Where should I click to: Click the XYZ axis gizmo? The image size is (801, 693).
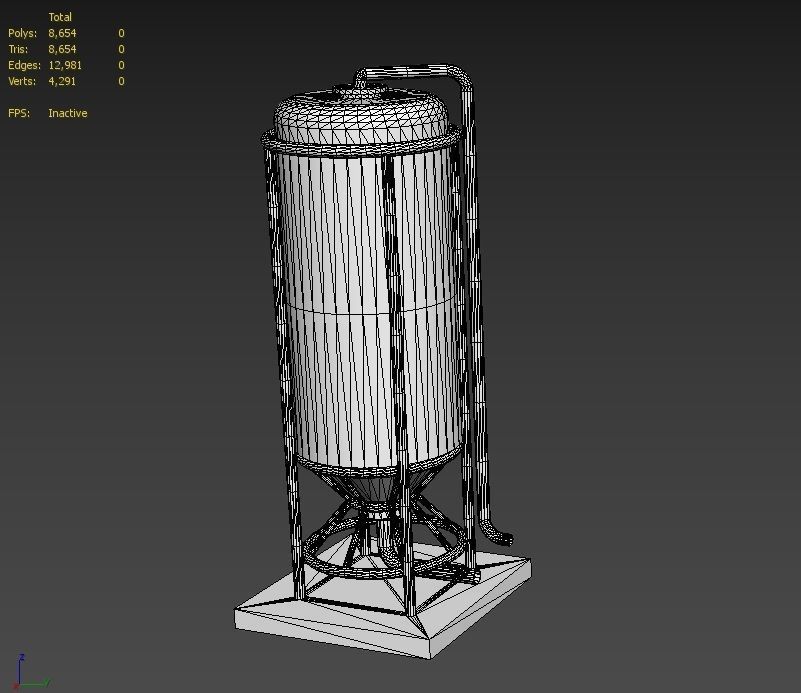pos(31,672)
